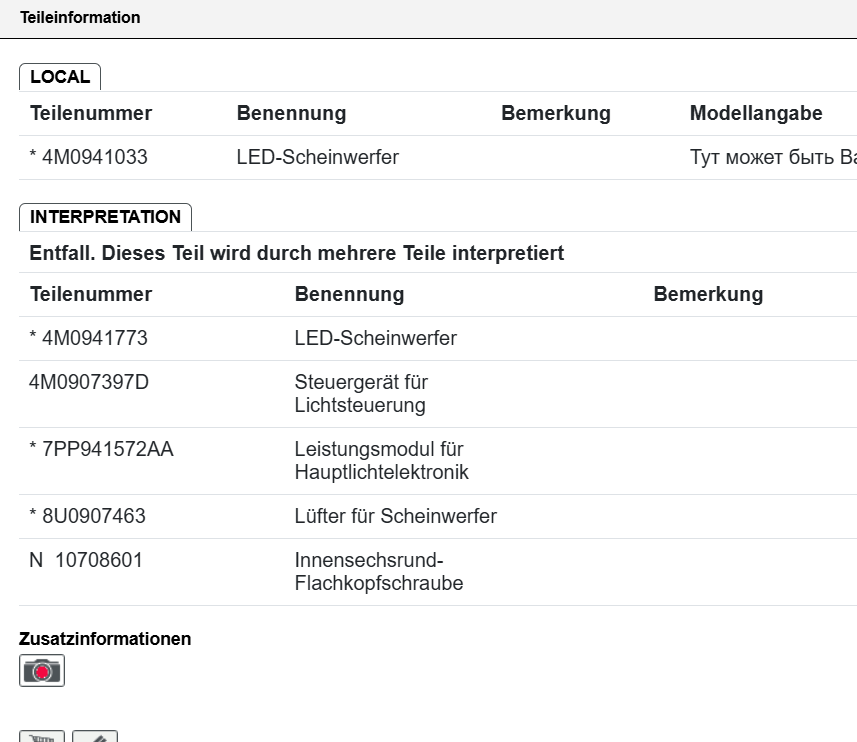The height and width of the screenshot is (742, 857).
Task: Select screw part N 10708601
Action: 86,560
